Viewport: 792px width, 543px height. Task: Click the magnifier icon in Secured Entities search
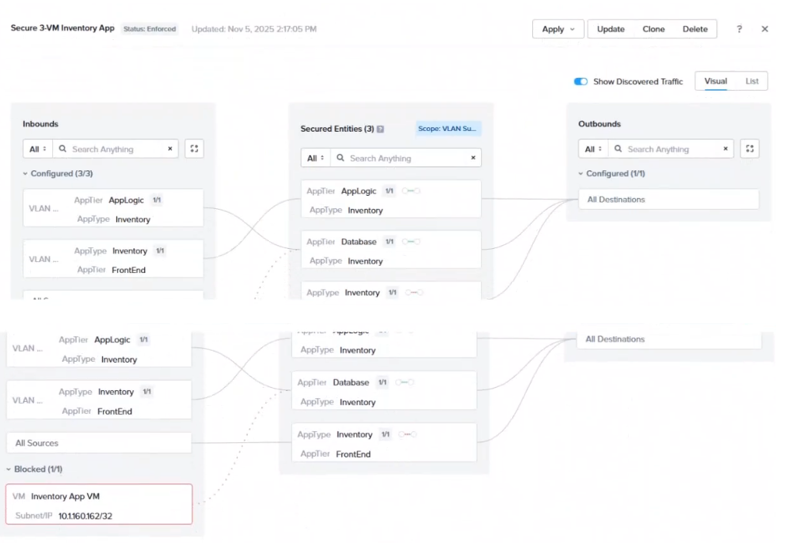click(340, 158)
